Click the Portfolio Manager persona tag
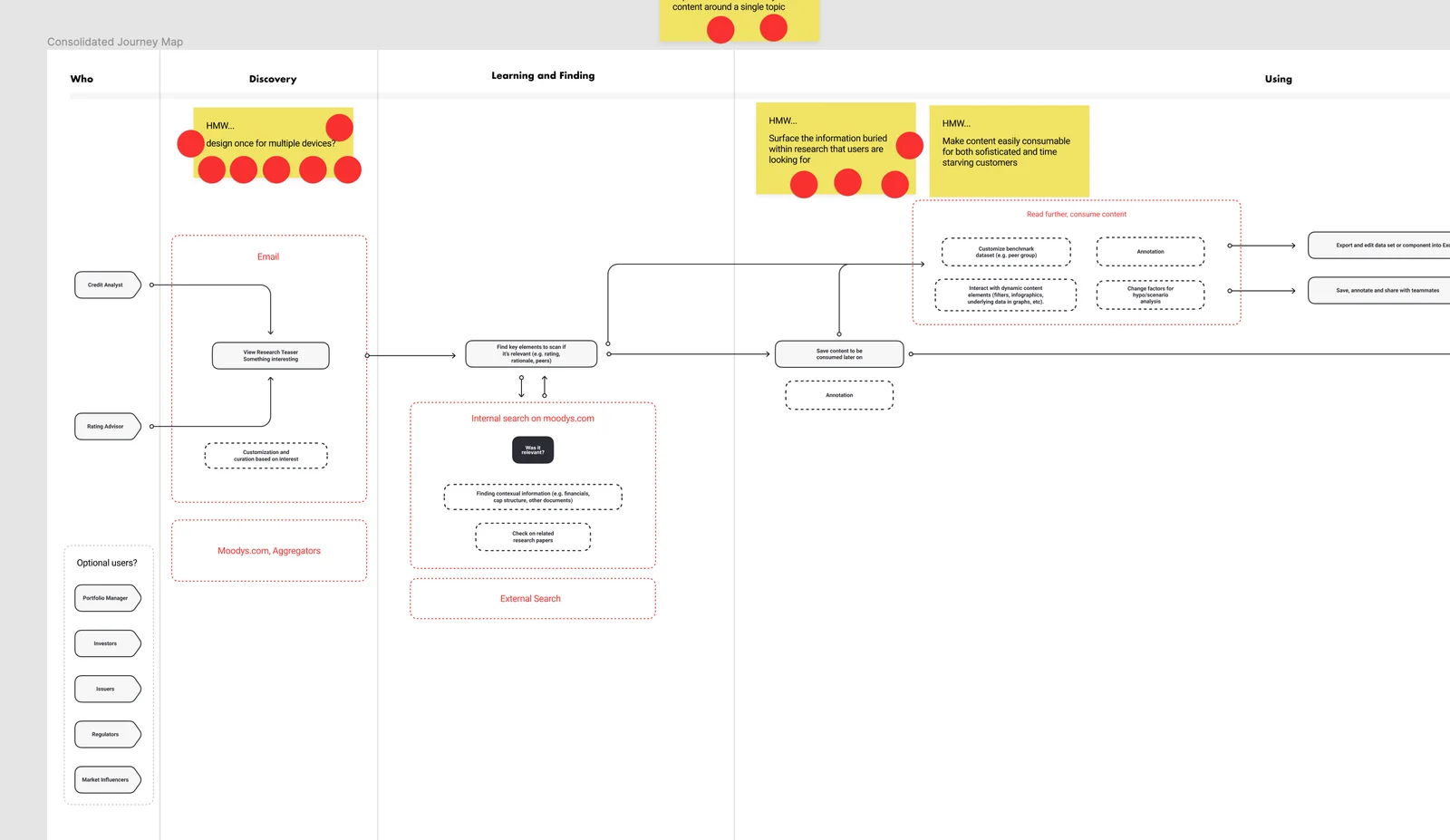The height and width of the screenshot is (840, 1450). point(107,598)
